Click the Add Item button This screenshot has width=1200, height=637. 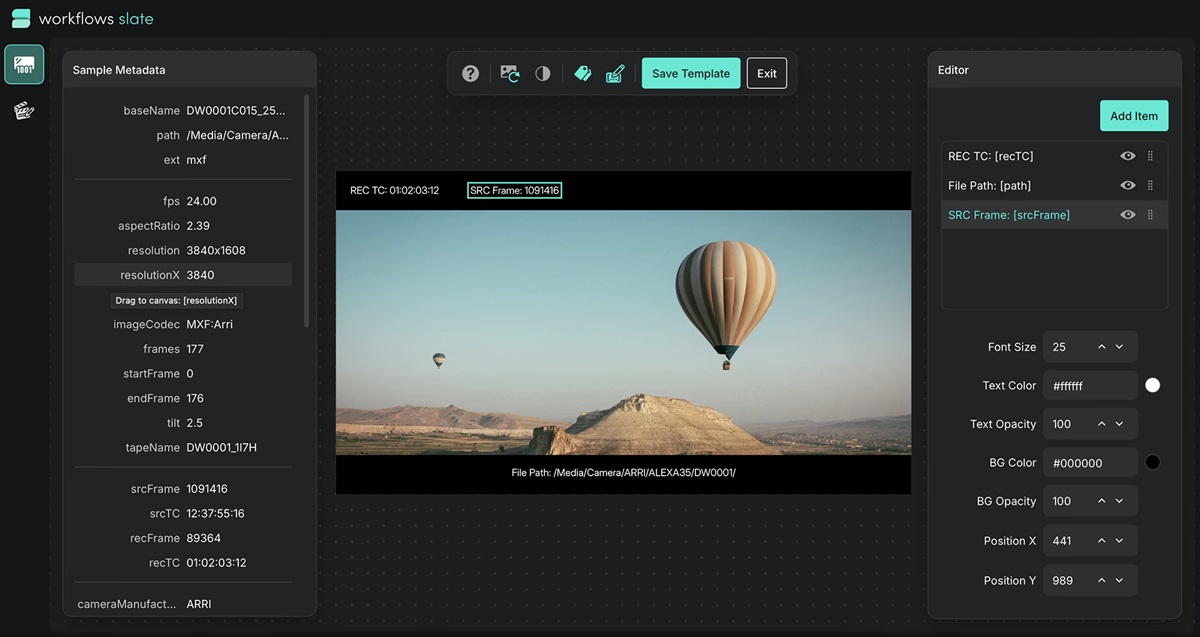click(1134, 116)
